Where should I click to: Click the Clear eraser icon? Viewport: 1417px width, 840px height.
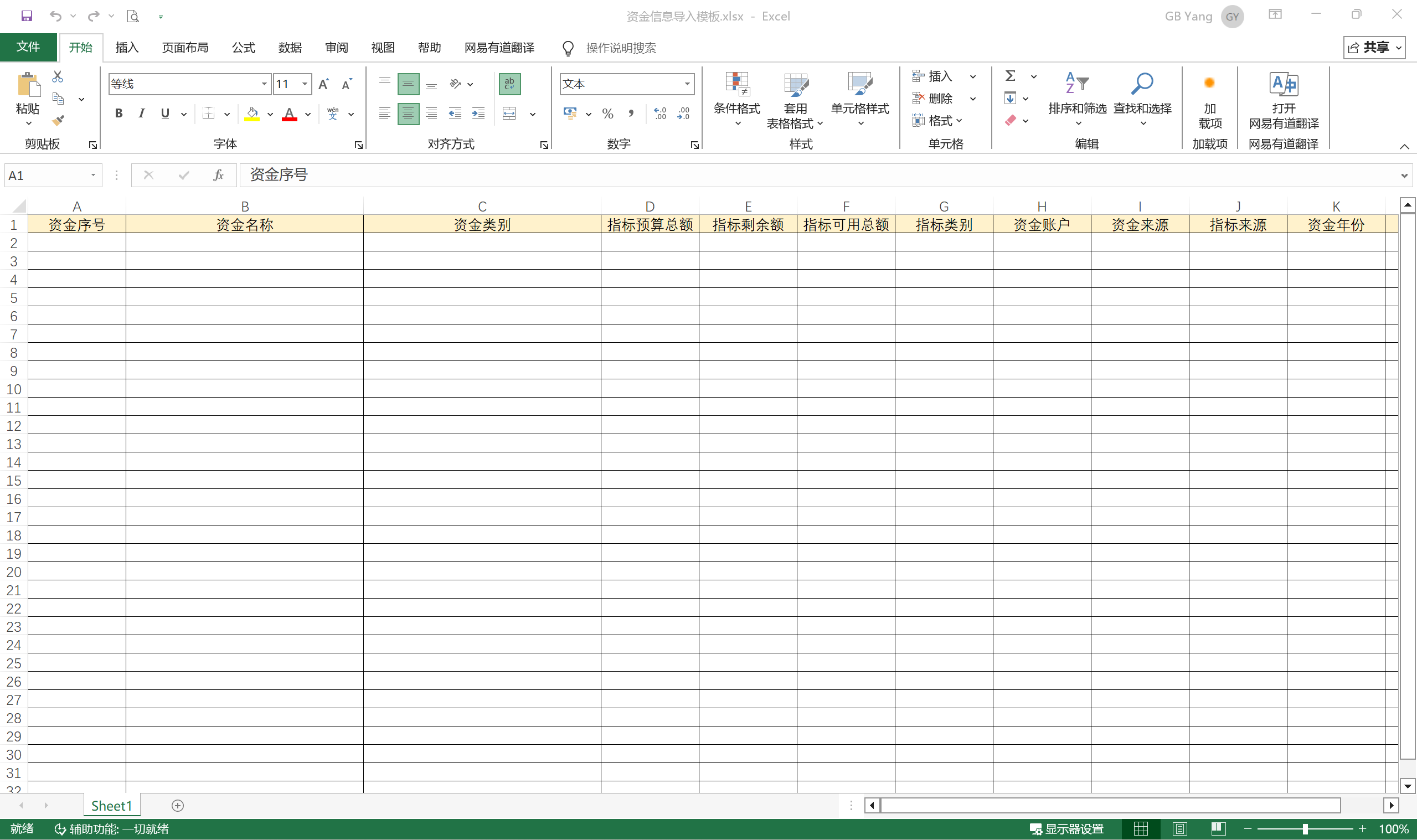pyautogui.click(x=1010, y=120)
